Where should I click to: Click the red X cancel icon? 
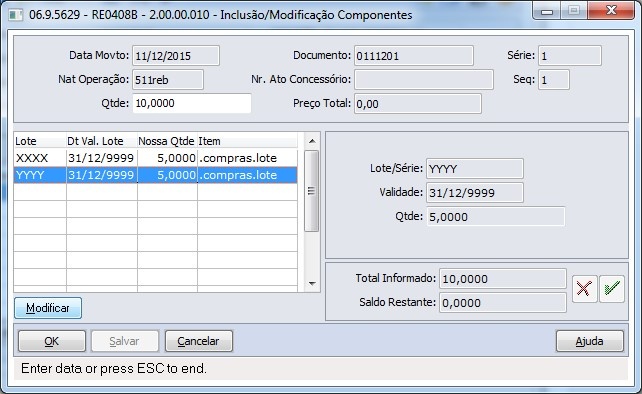[x=584, y=289]
